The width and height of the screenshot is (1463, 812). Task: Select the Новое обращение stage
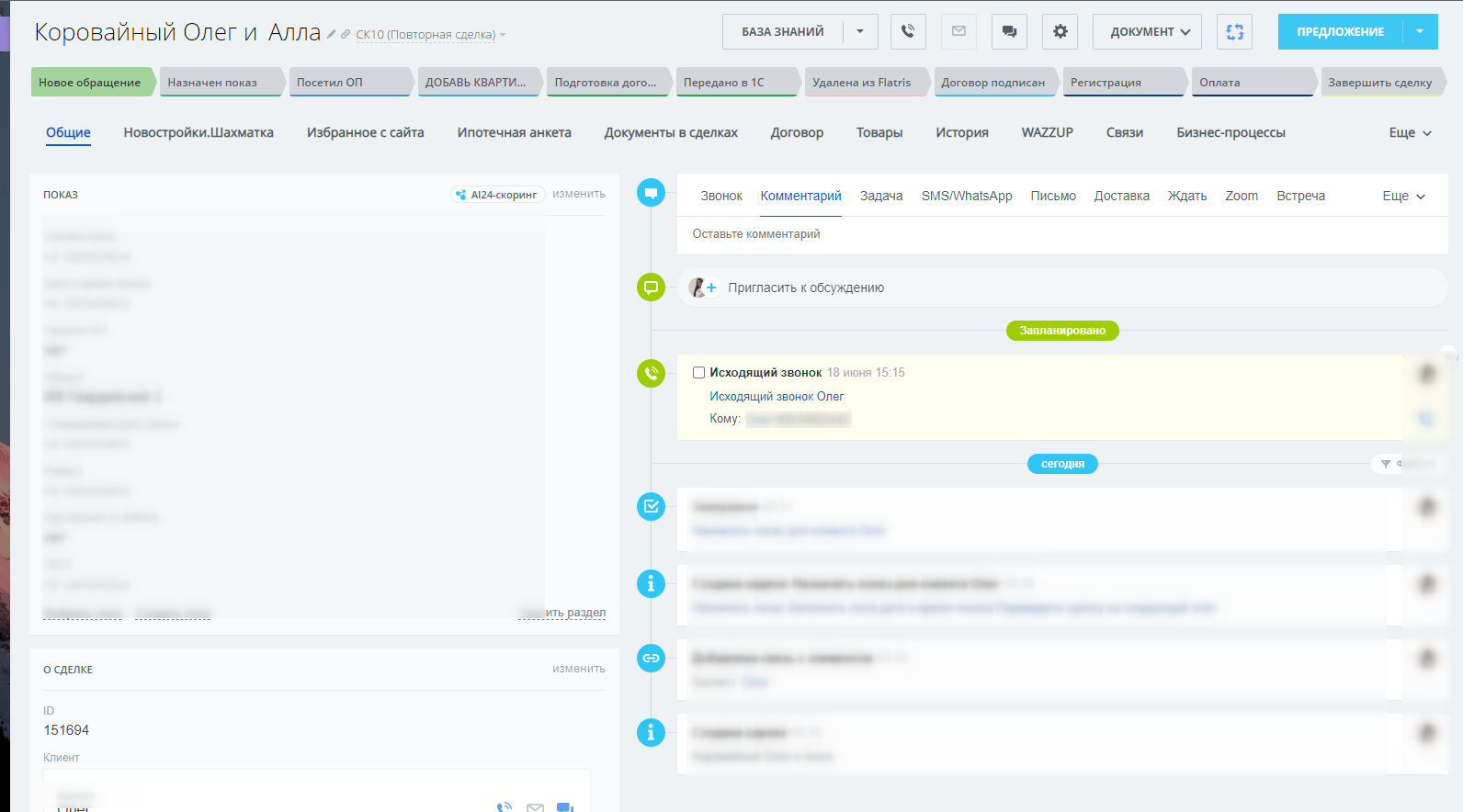(x=92, y=82)
